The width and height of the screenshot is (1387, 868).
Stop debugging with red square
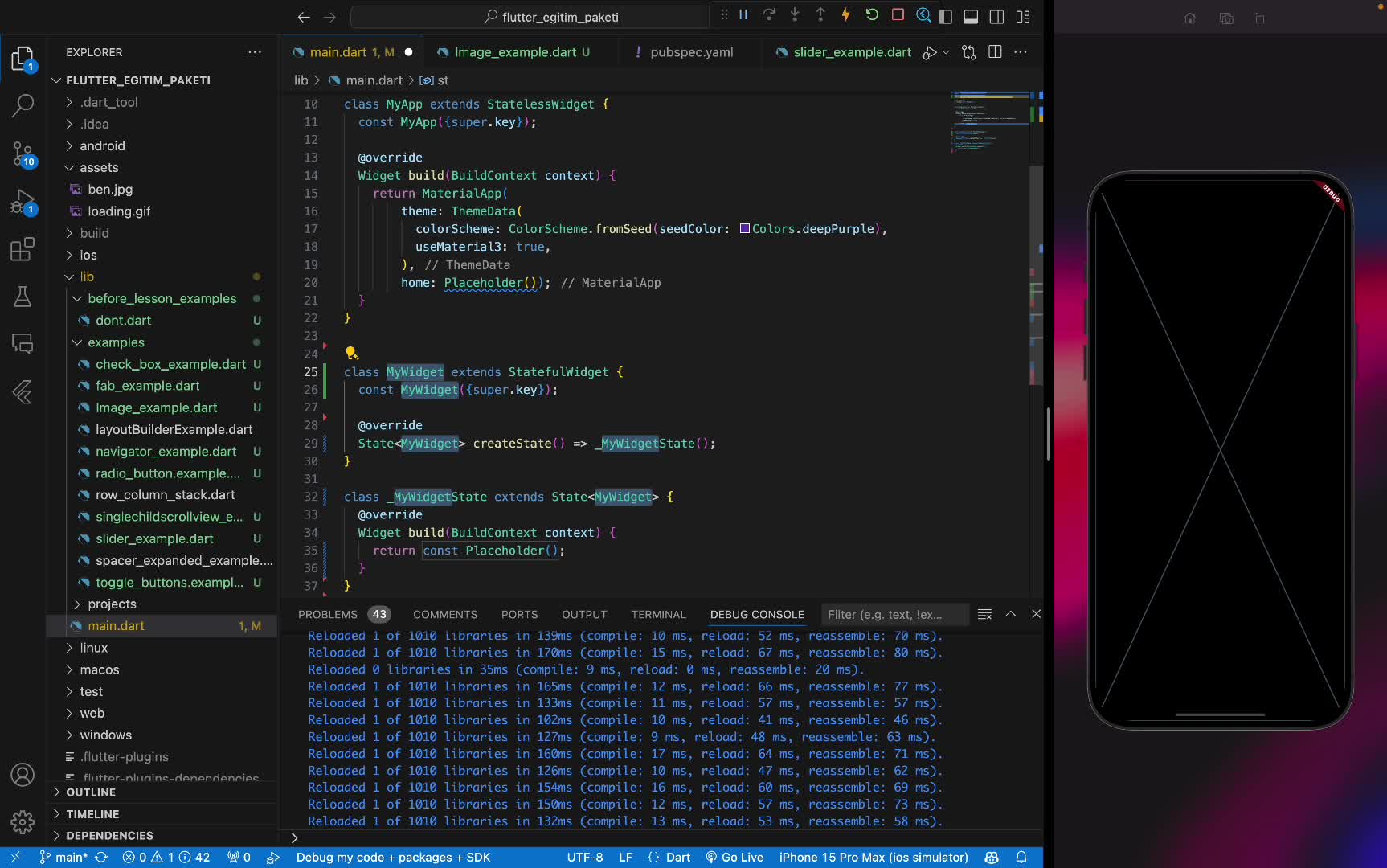[898, 15]
